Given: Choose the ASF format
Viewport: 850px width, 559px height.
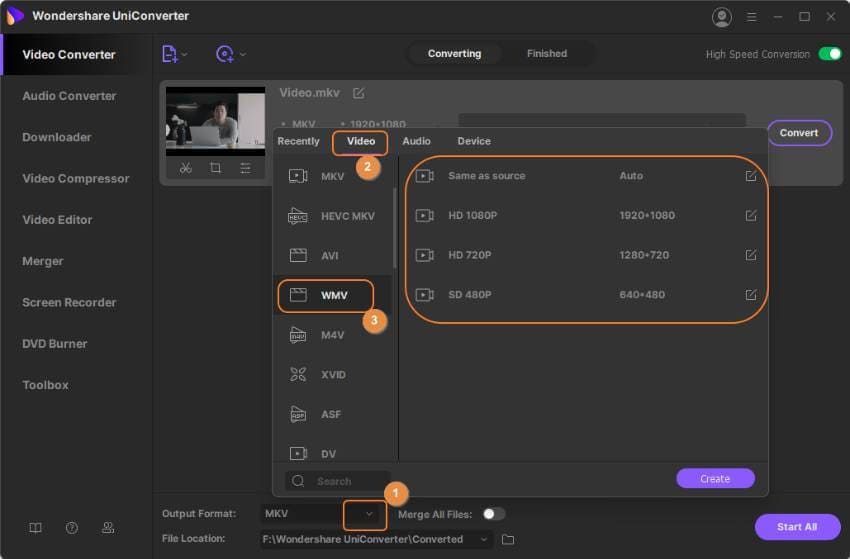Looking at the screenshot, I should click(332, 414).
